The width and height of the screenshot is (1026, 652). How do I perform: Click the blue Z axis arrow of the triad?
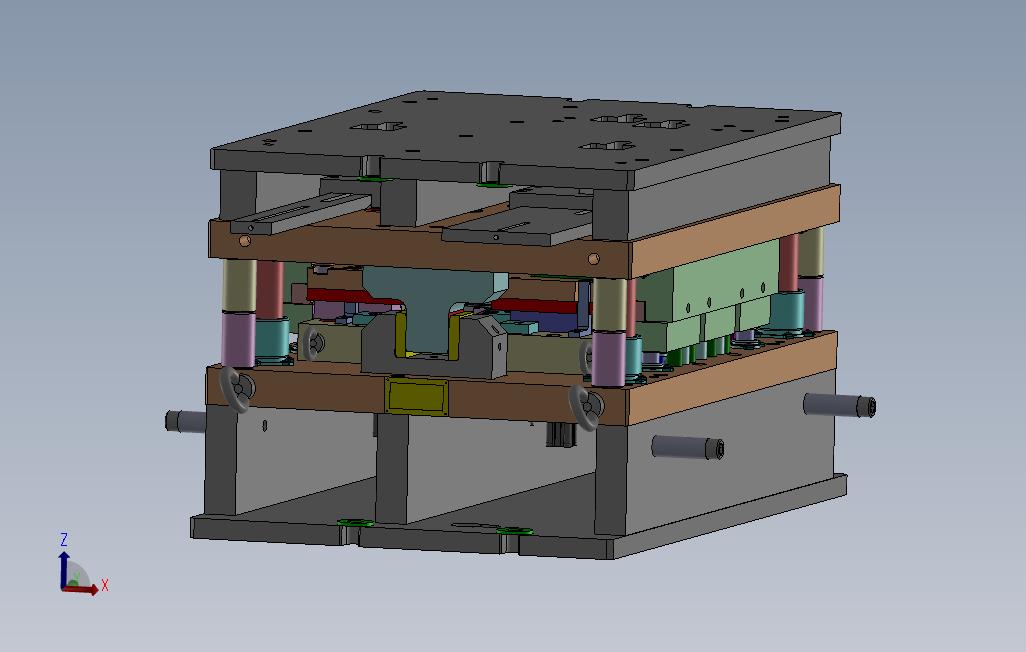coord(63,569)
